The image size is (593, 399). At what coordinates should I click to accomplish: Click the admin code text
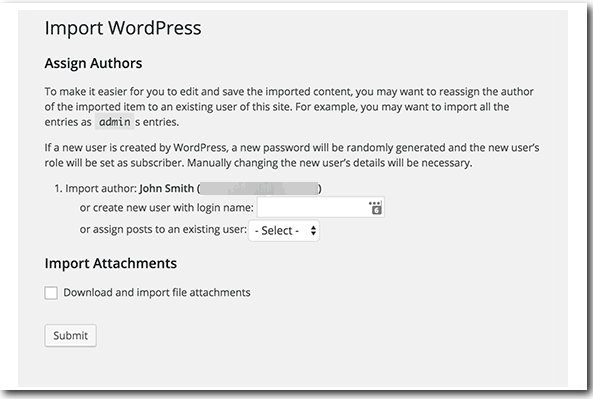115,122
